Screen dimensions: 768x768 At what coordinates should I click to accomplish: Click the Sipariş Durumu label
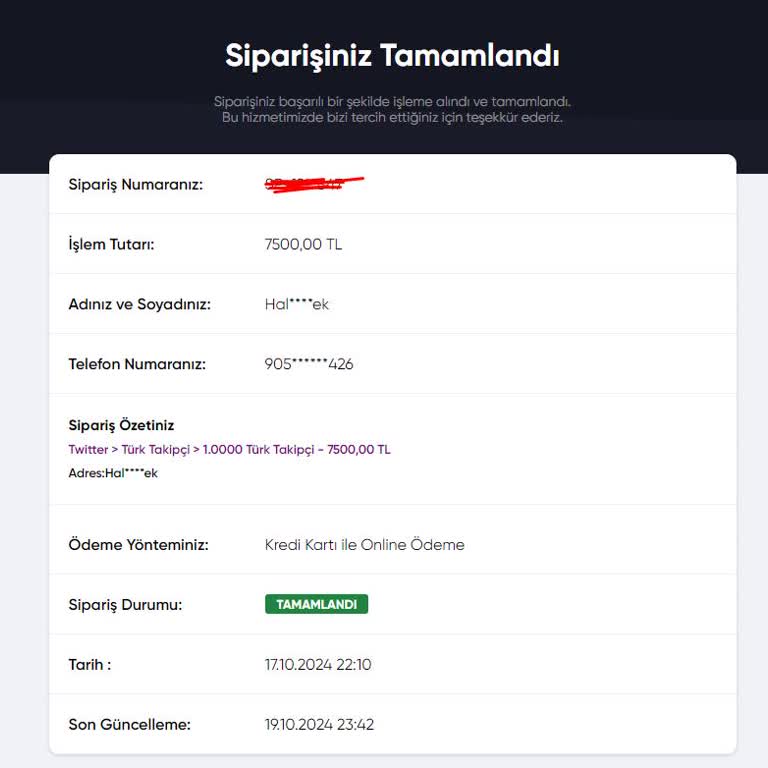(x=125, y=604)
